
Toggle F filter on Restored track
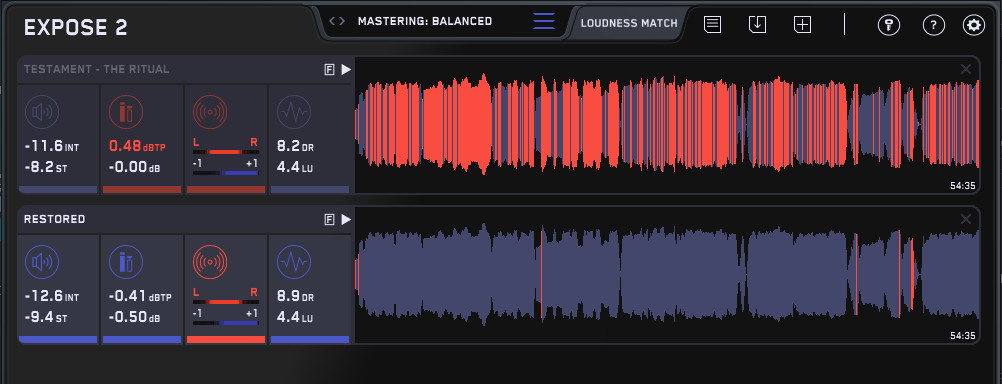[x=329, y=220]
